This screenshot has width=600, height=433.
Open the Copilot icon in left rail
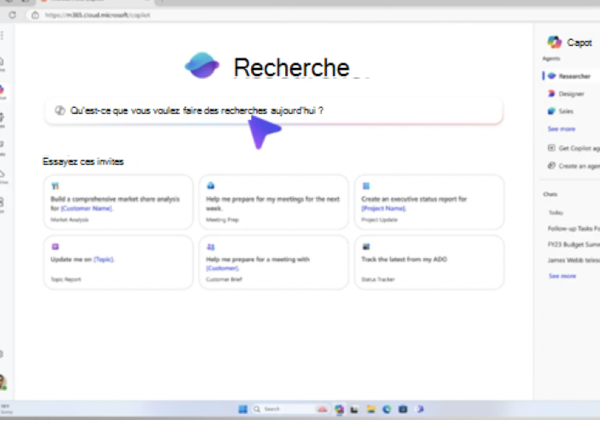tap(2, 92)
